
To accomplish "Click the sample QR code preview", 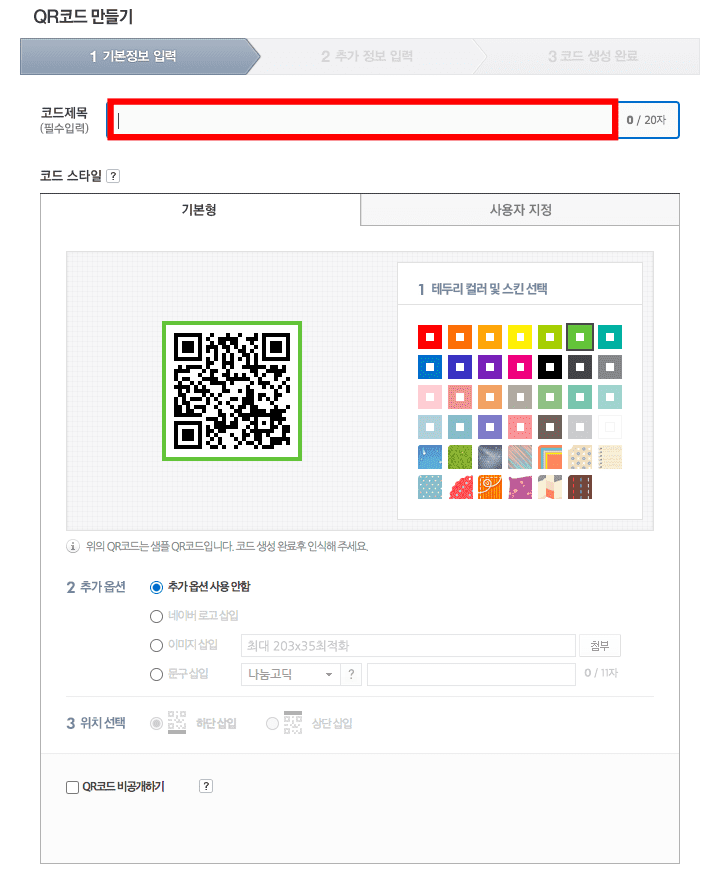I will (232, 391).
